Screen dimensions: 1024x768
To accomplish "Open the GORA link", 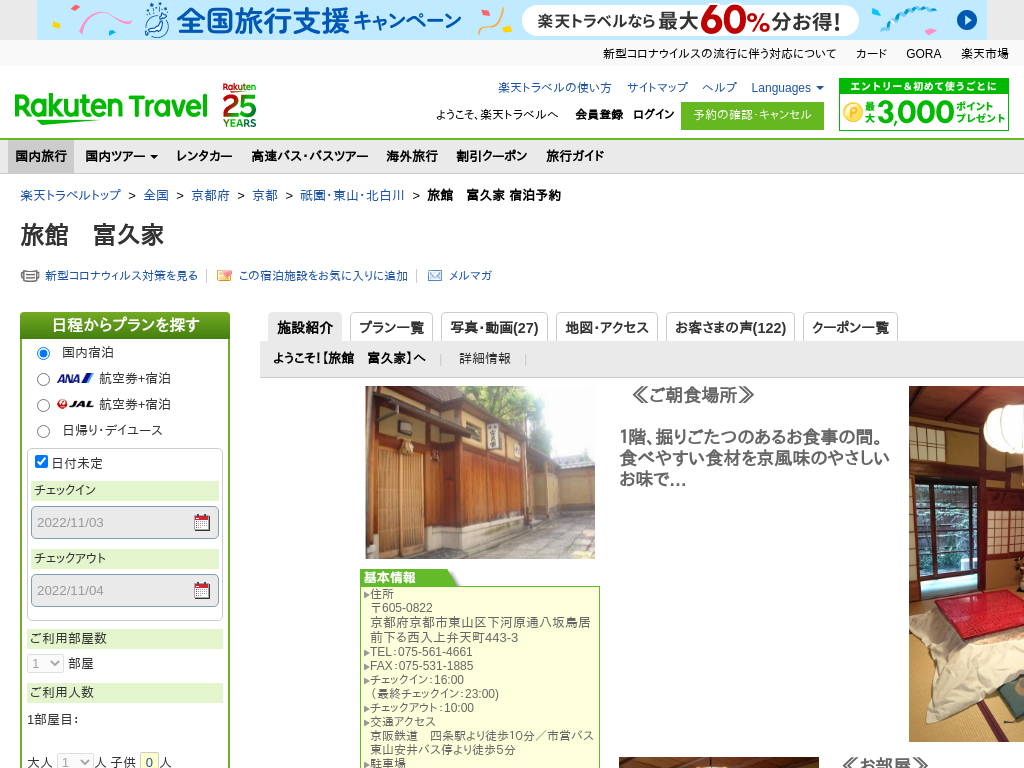I will point(923,54).
